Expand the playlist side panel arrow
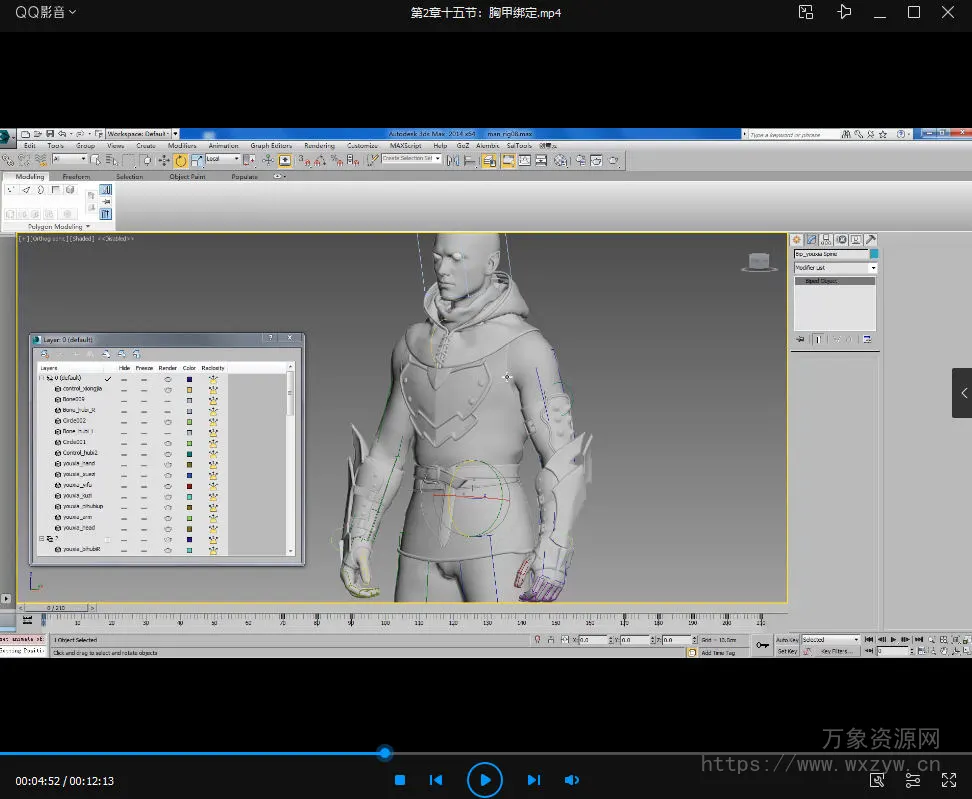972x799 pixels. click(x=963, y=393)
